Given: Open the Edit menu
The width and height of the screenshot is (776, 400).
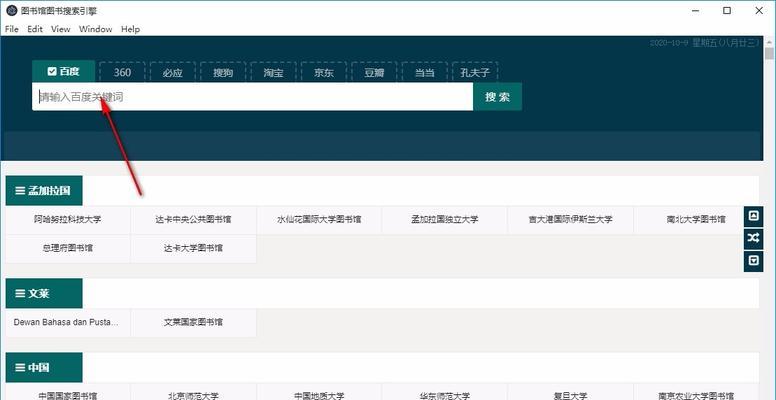Looking at the screenshot, I should [35, 29].
